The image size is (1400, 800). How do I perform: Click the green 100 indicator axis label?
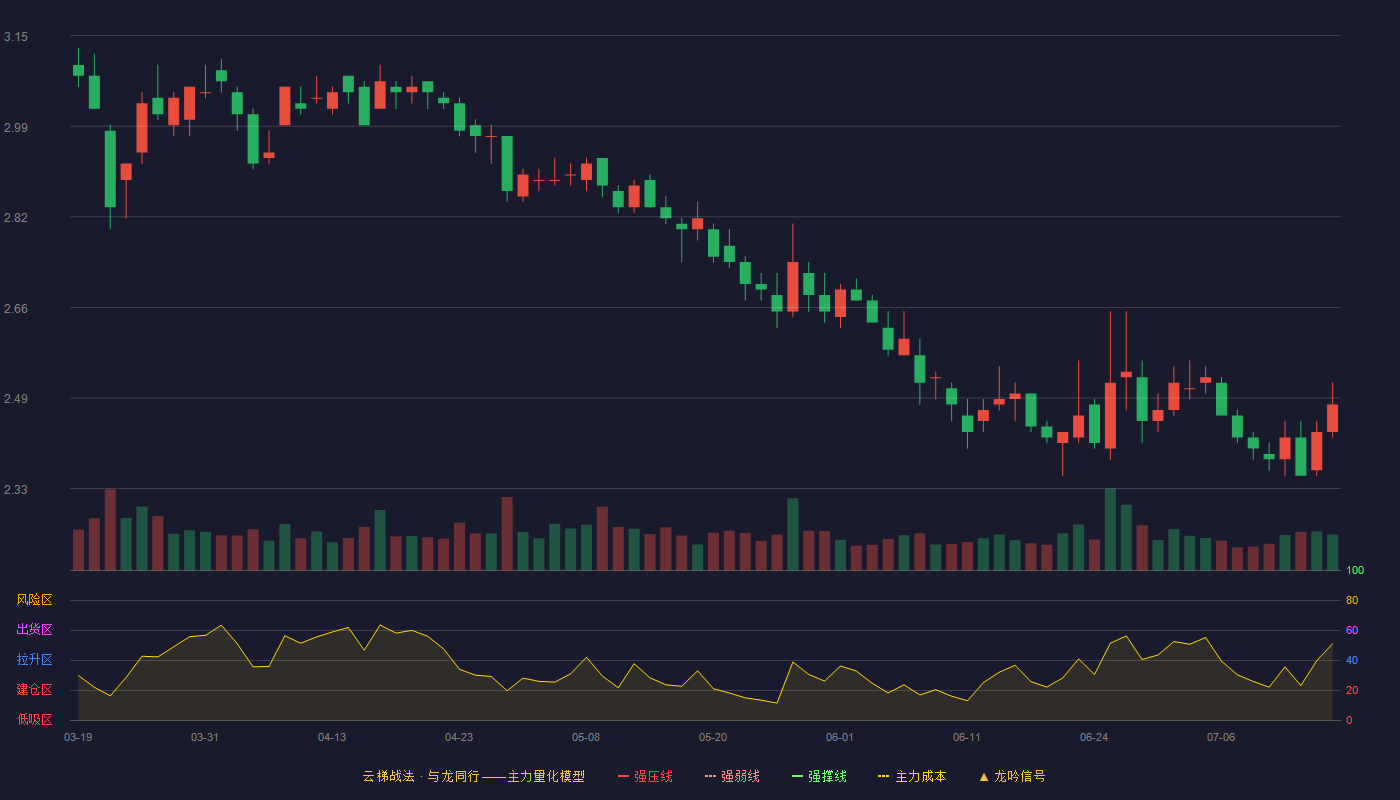coord(1355,570)
